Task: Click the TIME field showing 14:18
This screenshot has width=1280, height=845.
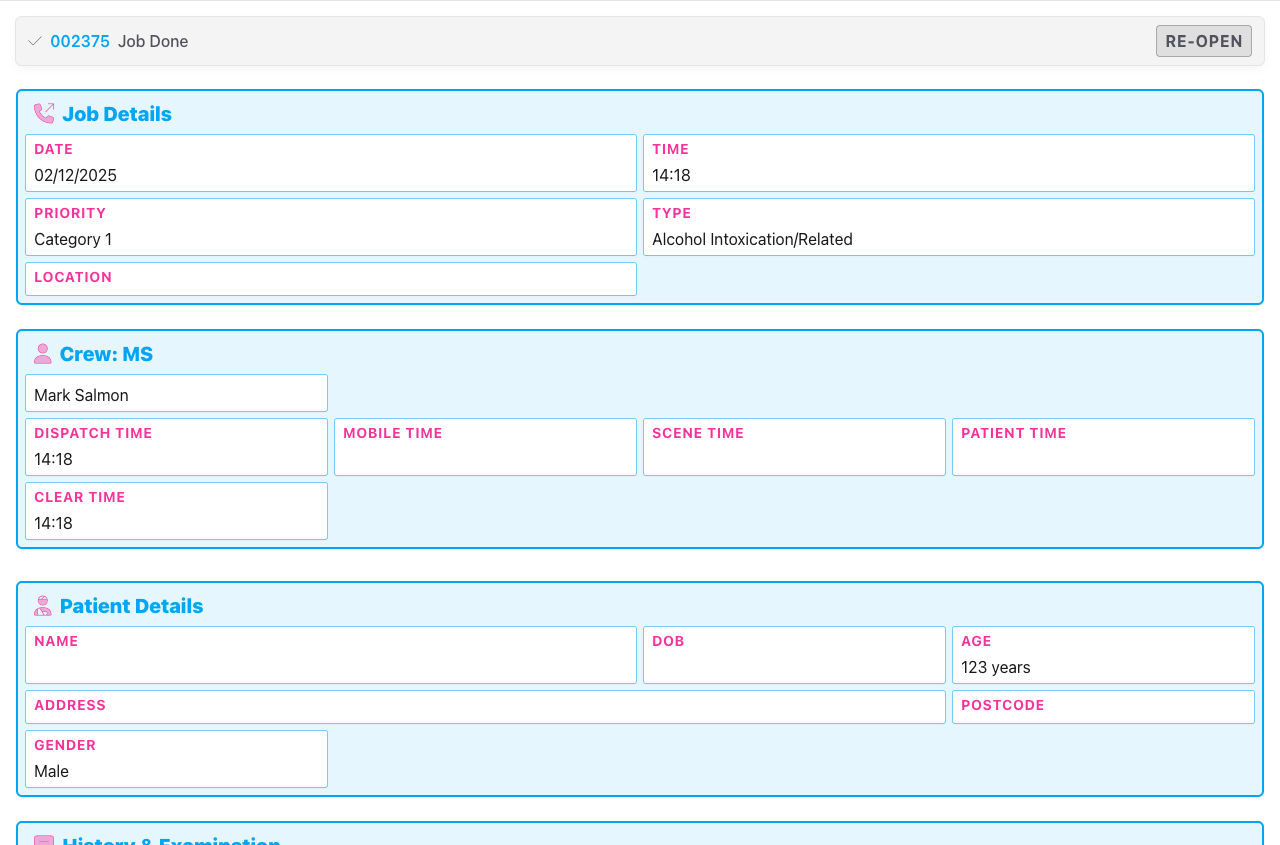Action: pos(948,175)
